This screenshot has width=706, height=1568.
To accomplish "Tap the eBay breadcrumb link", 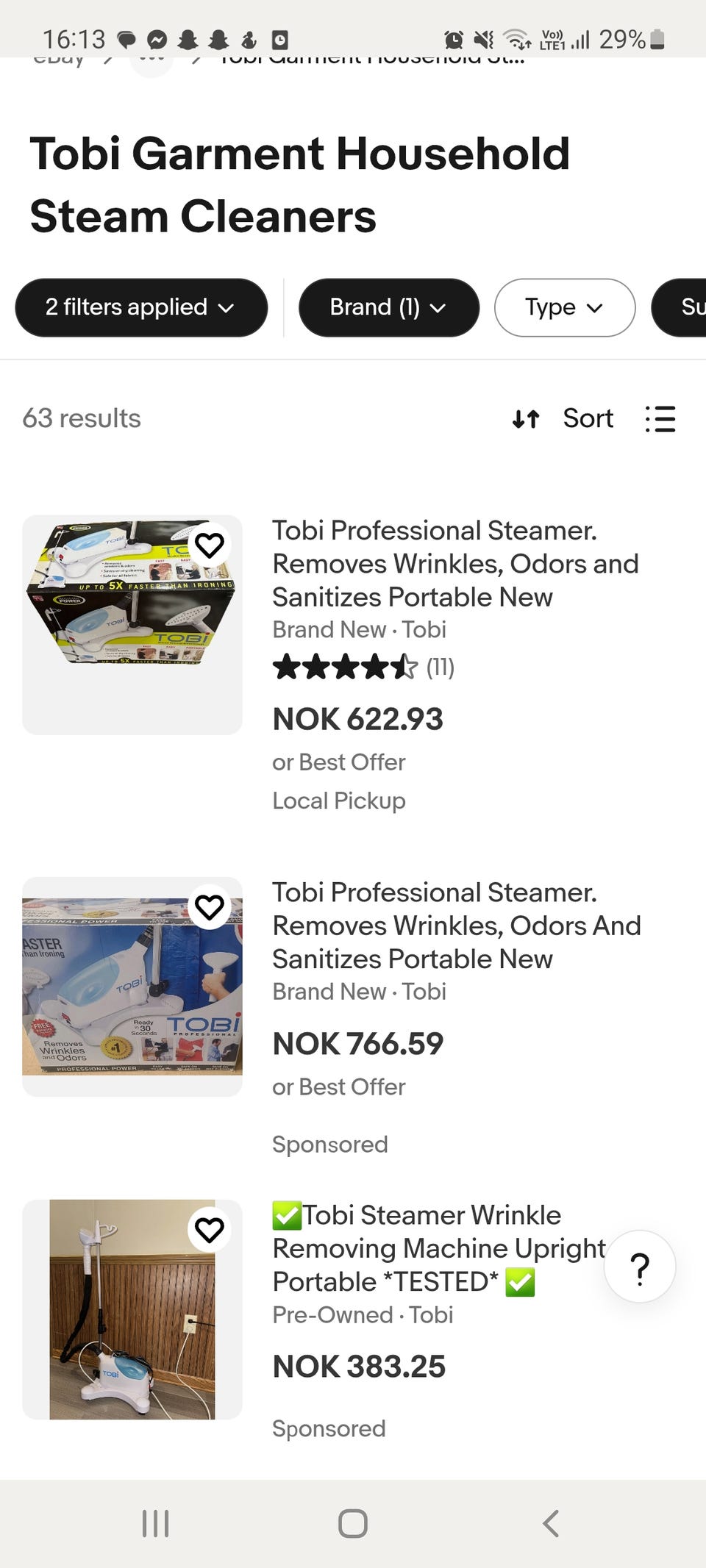I will [x=59, y=59].
